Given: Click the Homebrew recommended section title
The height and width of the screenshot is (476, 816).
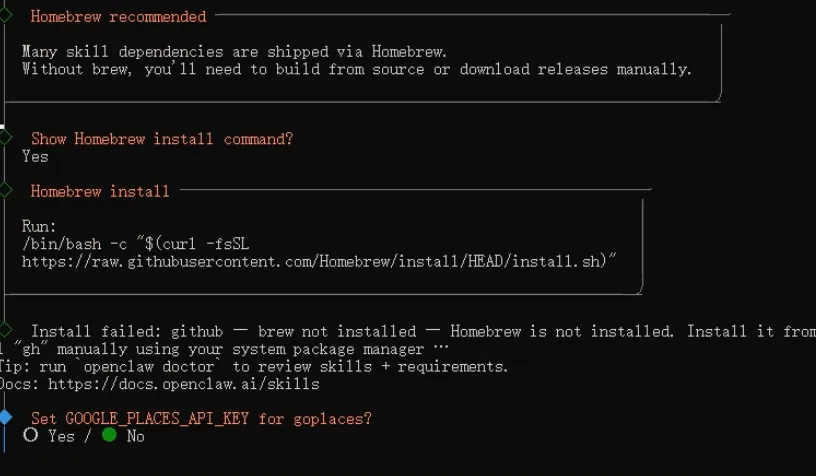Looking at the screenshot, I should (118, 17).
